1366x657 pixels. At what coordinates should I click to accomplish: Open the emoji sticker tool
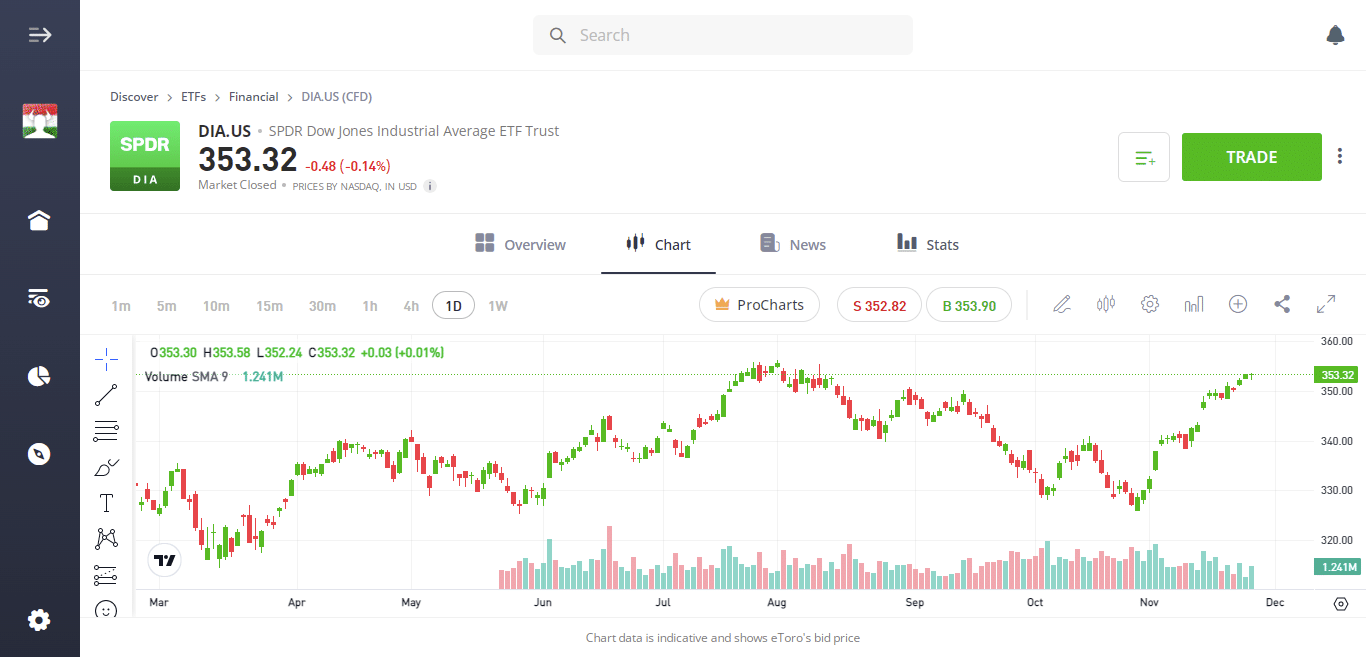coord(106,609)
